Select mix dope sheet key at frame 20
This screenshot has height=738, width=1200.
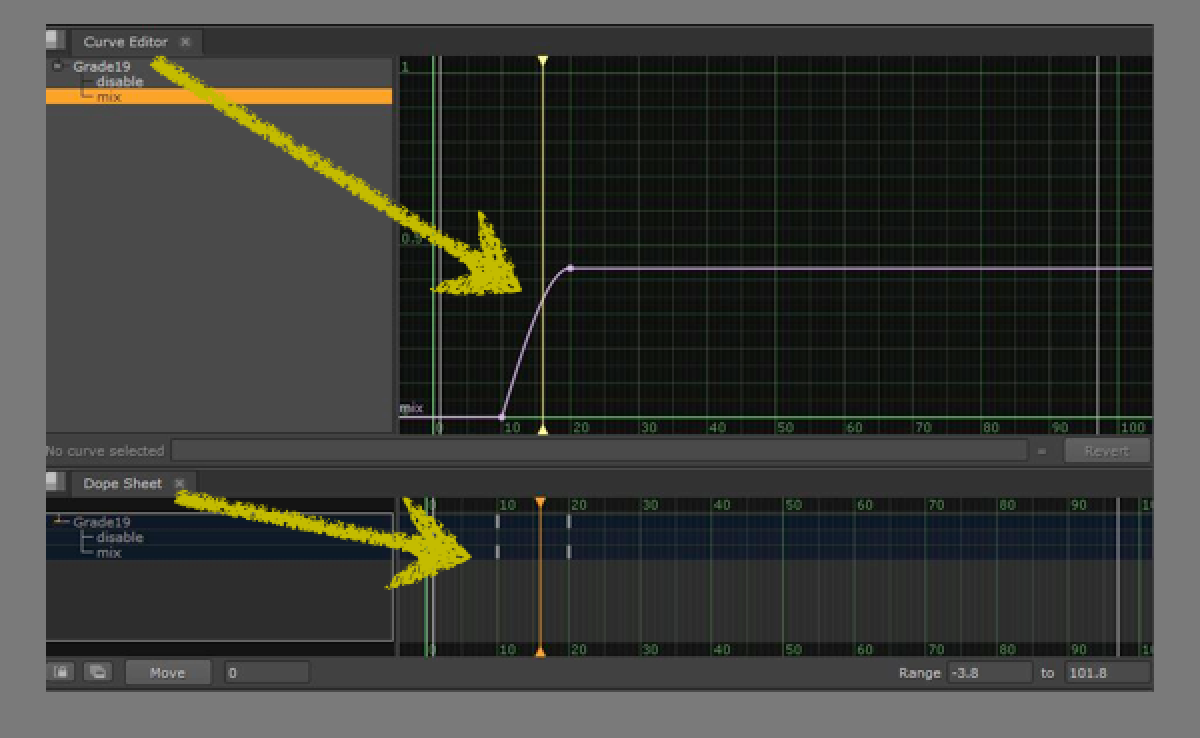click(x=568, y=552)
